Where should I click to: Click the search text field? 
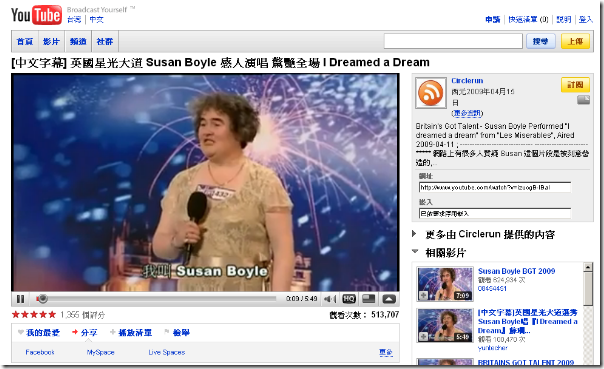click(x=453, y=41)
